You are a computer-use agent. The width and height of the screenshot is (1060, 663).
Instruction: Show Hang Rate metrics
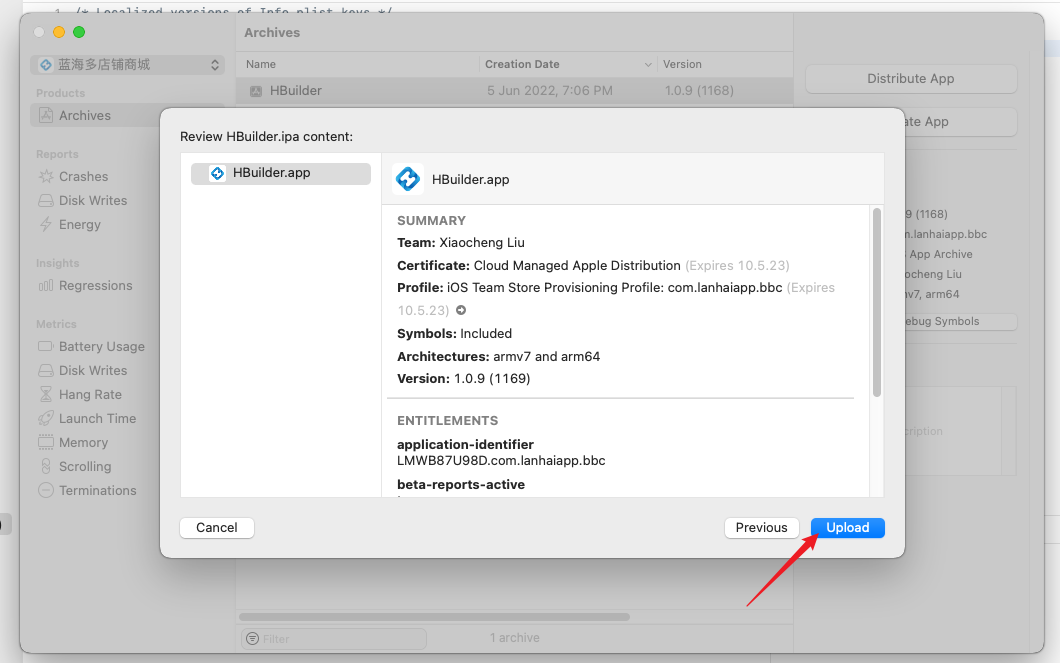(90, 395)
